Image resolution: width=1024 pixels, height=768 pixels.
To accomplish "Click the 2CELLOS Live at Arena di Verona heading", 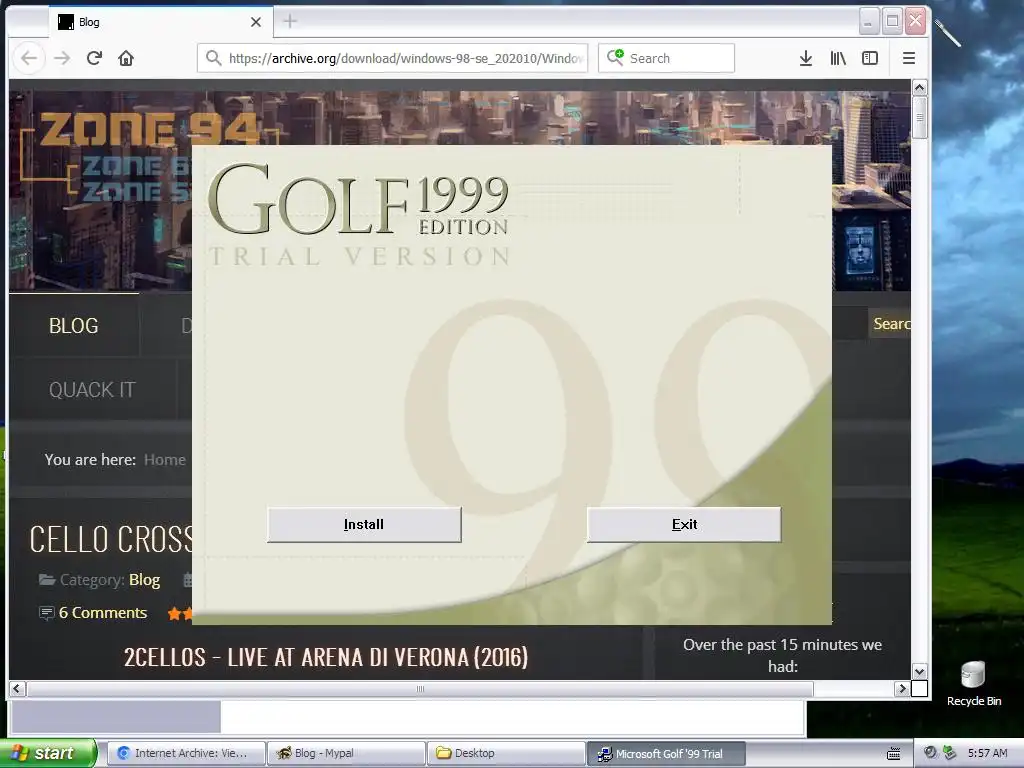I will pos(326,657).
